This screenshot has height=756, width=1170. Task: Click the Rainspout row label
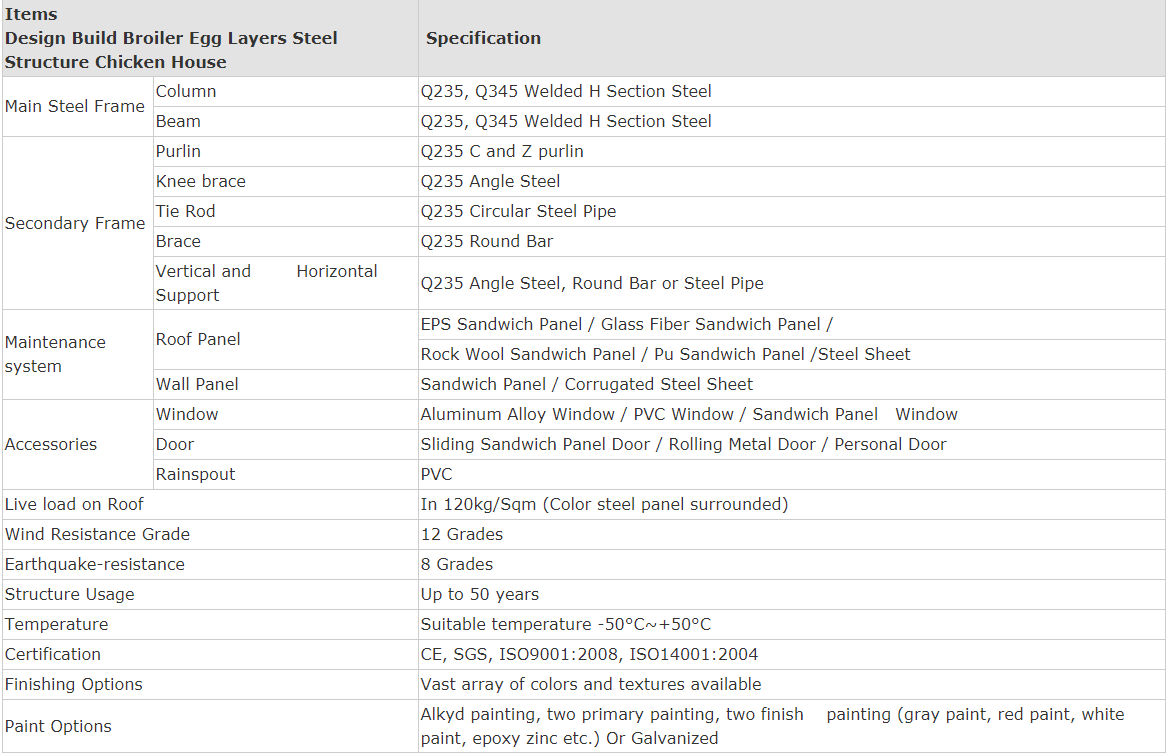click(195, 474)
